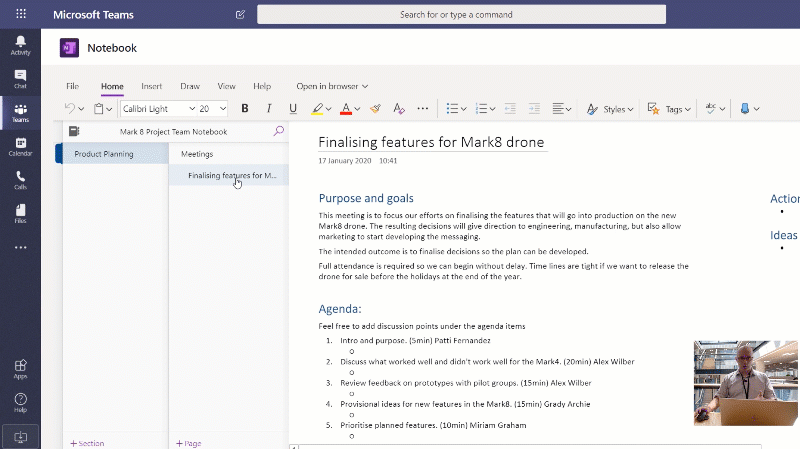The width and height of the screenshot is (800, 449).
Task: Open Files in the left rail
Action: (20, 214)
